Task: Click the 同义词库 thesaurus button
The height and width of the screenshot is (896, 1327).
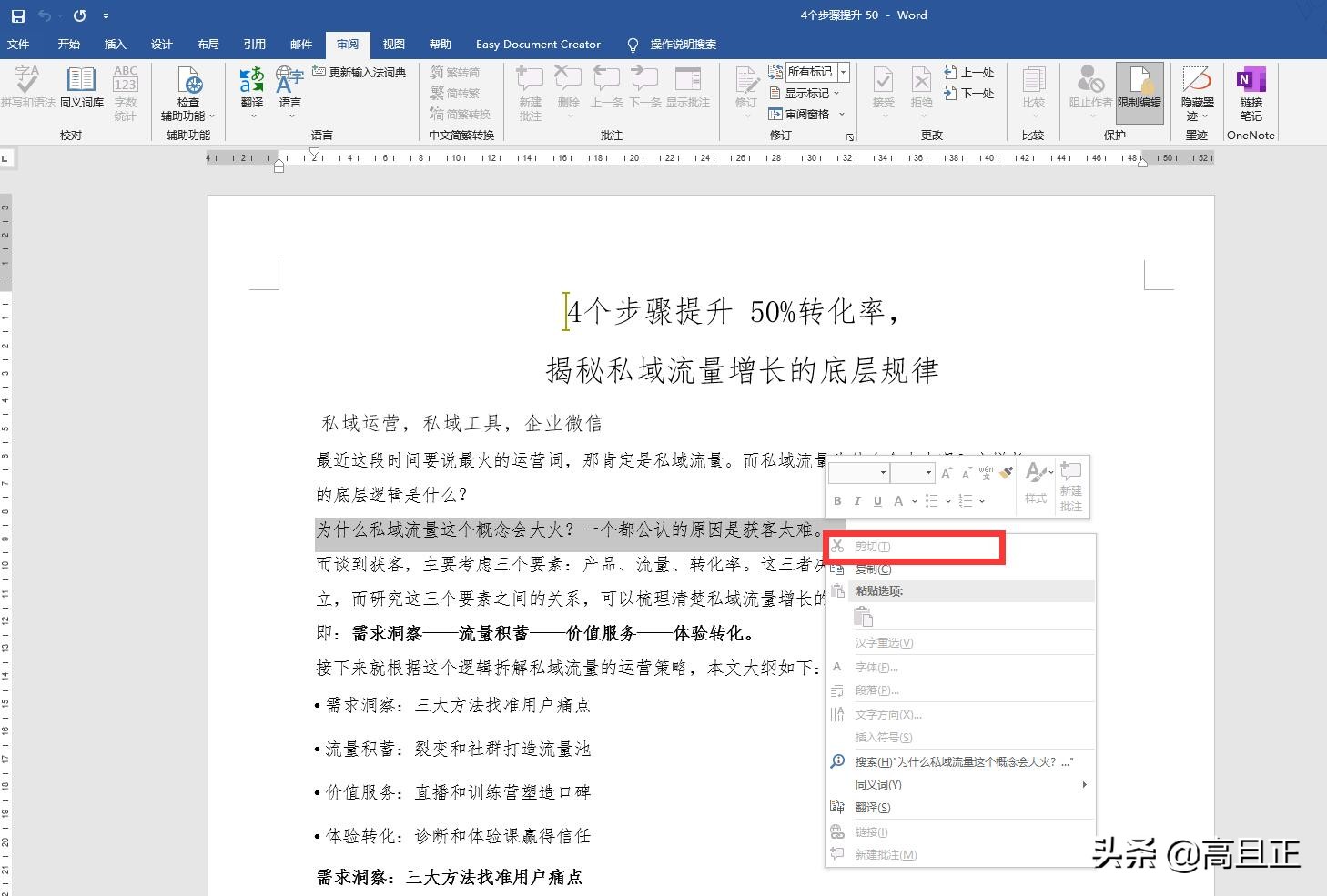Action: (x=80, y=91)
